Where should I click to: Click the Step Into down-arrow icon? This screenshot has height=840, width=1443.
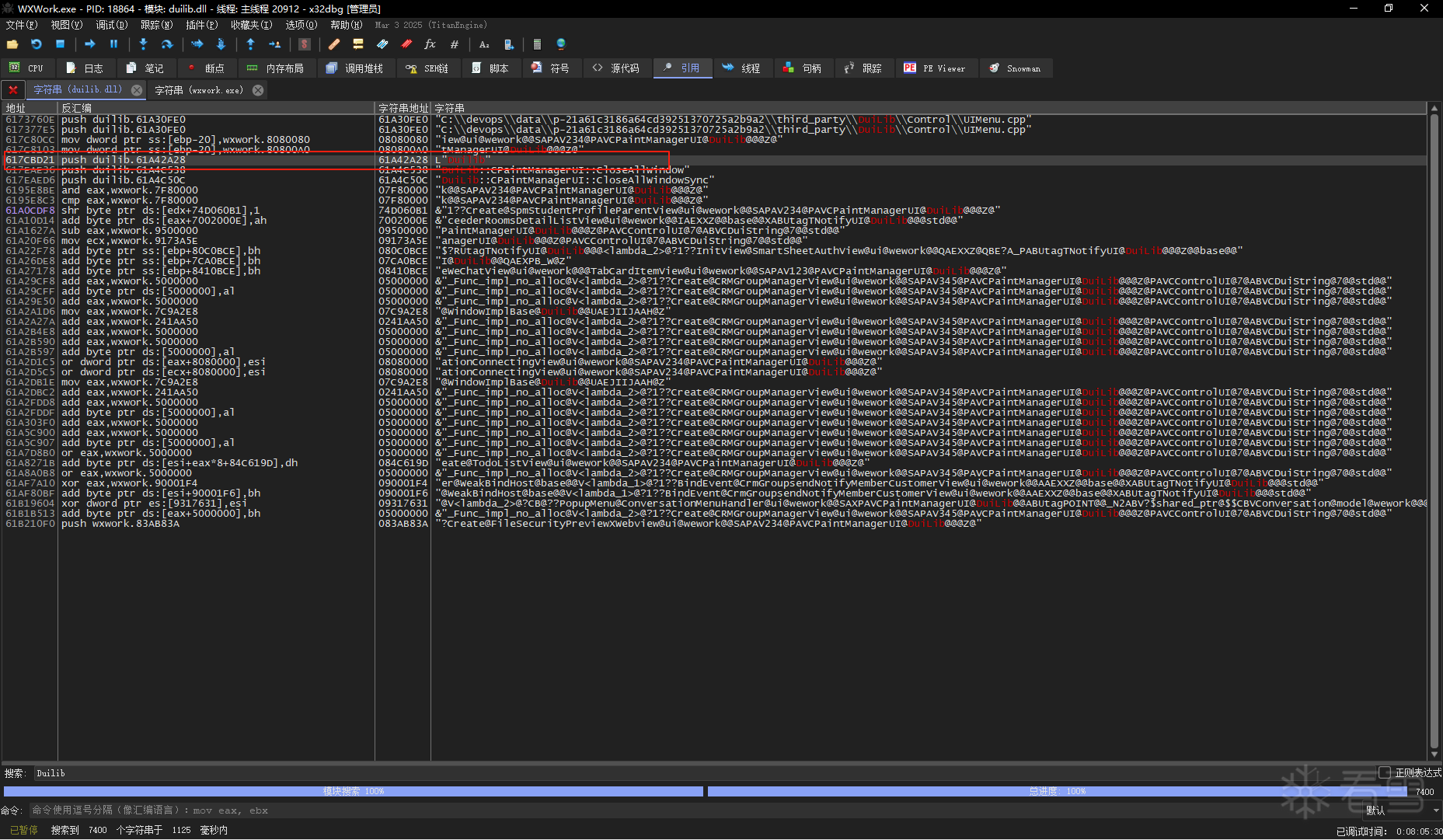[143, 44]
